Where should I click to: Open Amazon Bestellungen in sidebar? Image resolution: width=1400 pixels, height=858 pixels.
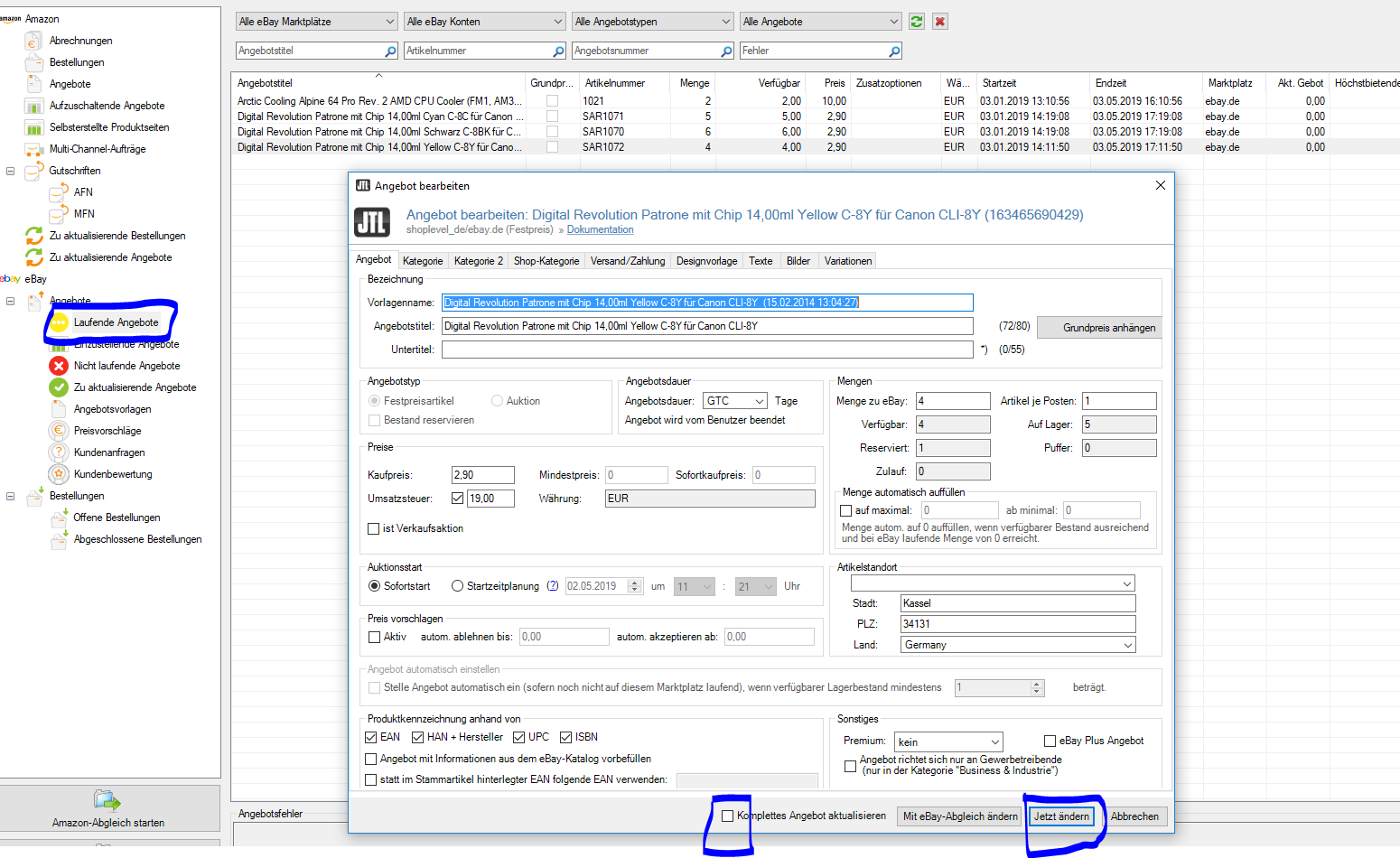tap(77, 62)
